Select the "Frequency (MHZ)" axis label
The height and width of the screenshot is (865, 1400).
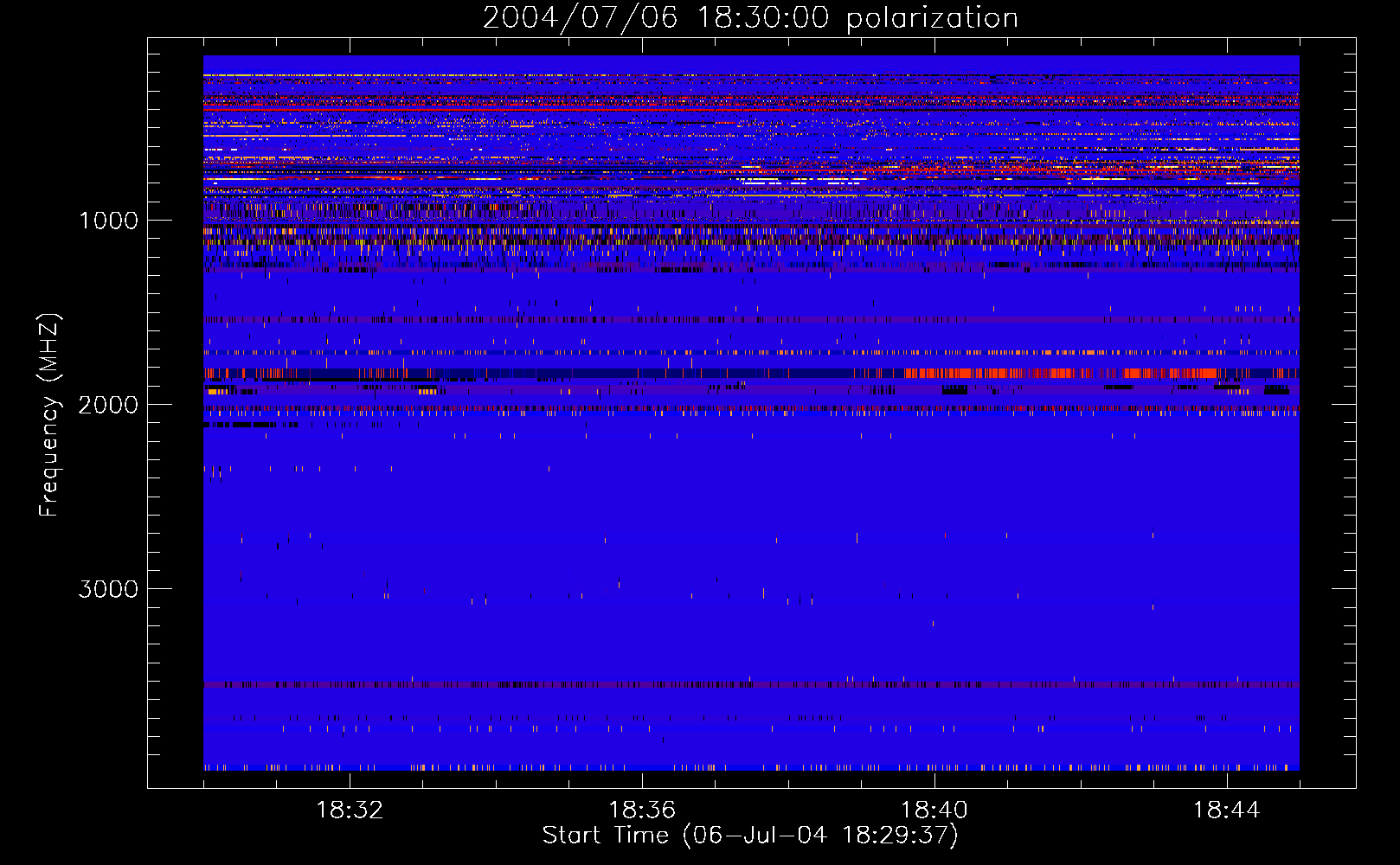48,415
